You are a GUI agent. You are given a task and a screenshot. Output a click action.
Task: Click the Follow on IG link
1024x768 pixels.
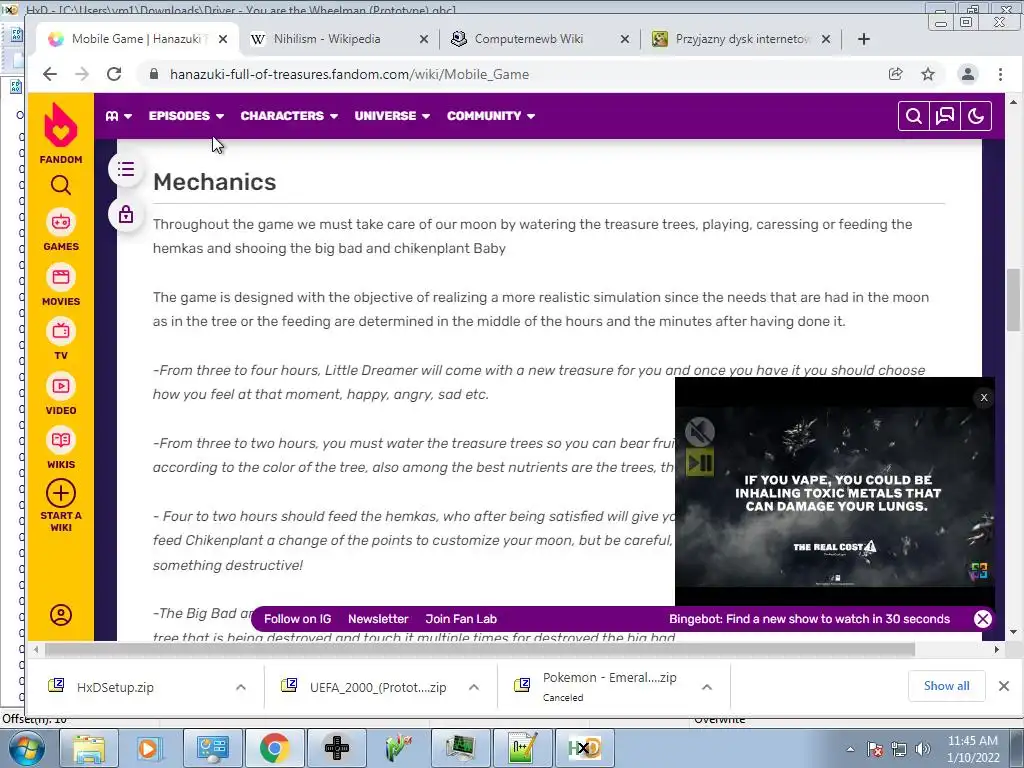(x=298, y=619)
